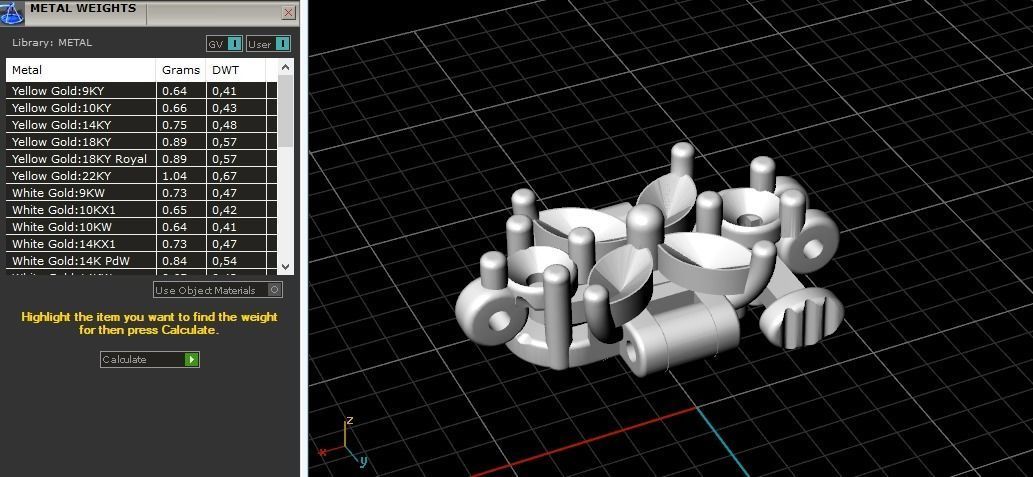This screenshot has width=1033, height=477.
Task: Click the 0,67 DWT value for 22KY
Action: [224, 176]
